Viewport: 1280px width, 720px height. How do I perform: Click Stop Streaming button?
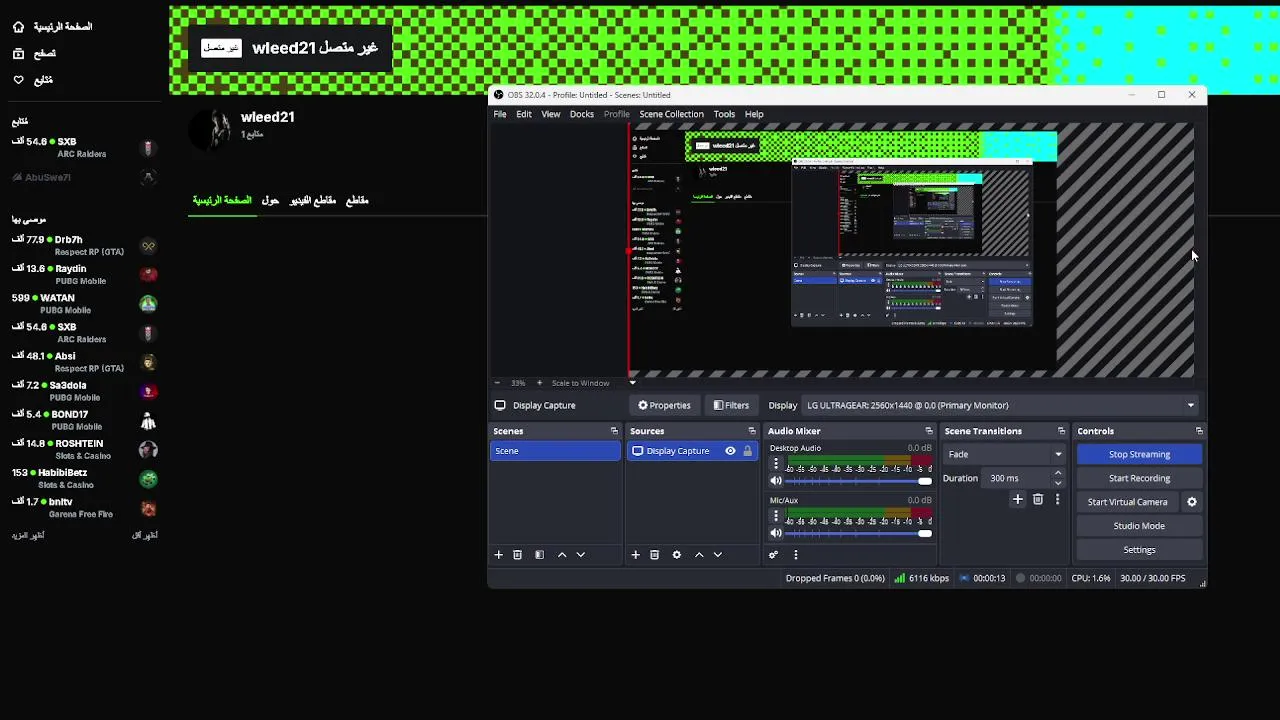(1139, 454)
